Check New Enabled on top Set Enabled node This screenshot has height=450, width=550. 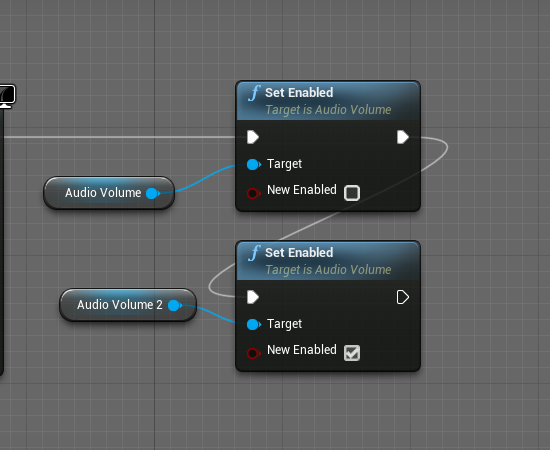pyautogui.click(x=352, y=193)
